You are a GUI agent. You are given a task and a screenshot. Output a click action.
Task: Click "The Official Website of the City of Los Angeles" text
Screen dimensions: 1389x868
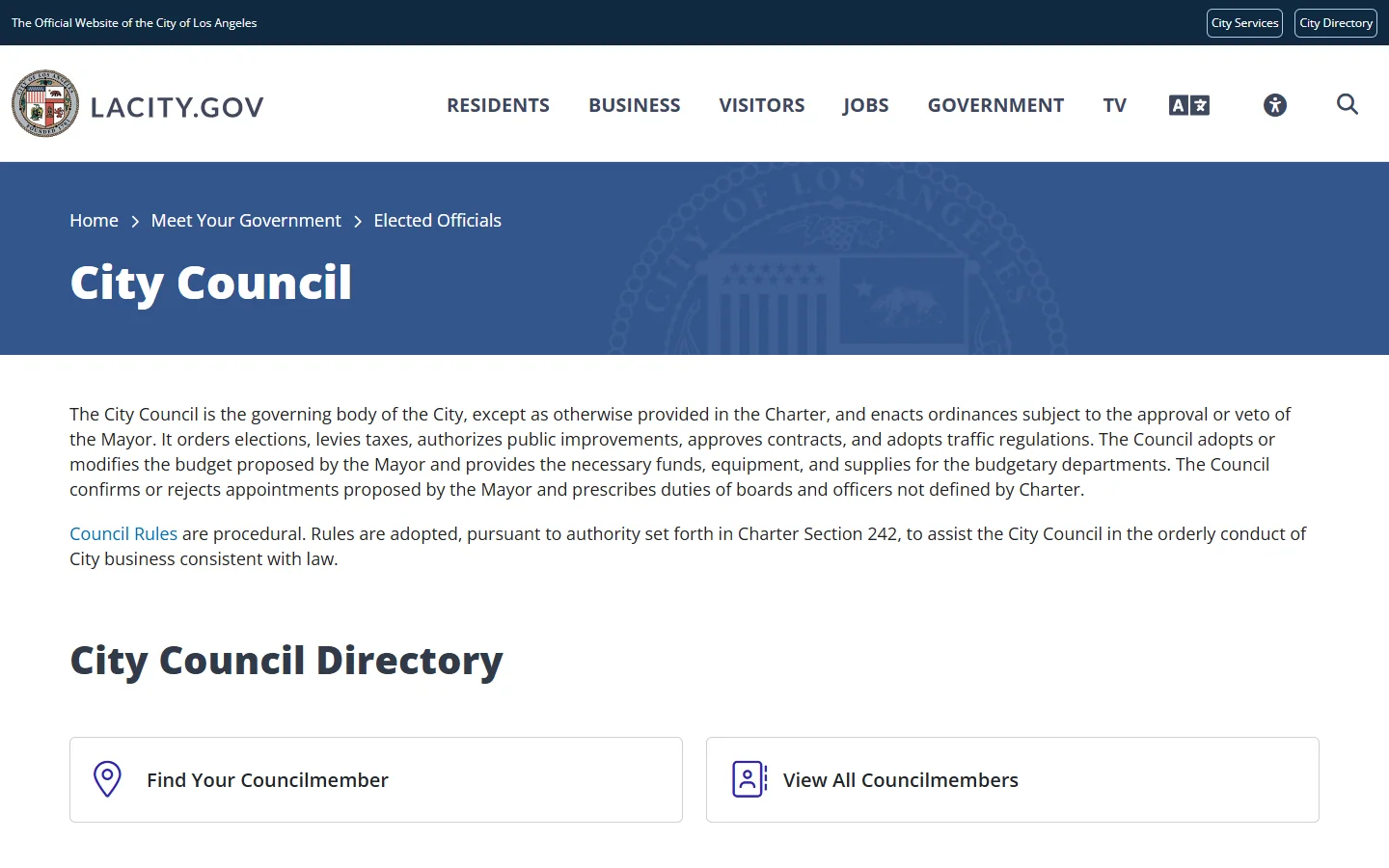[x=134, y=23]
